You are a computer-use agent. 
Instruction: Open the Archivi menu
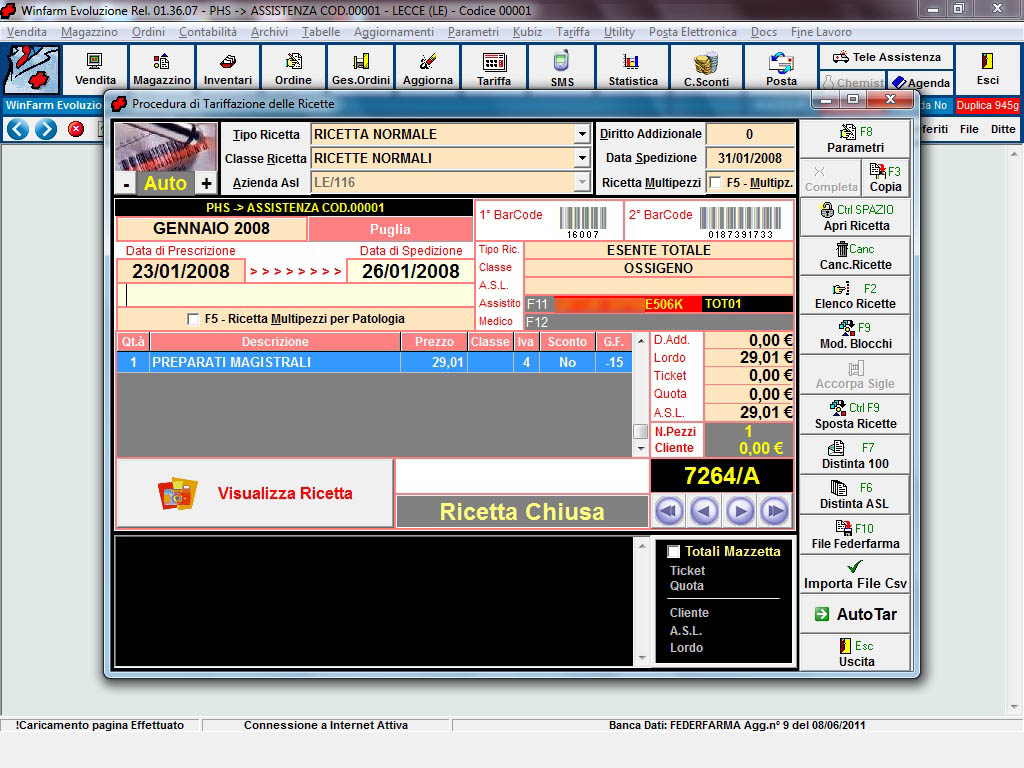(x=269, y=32)
